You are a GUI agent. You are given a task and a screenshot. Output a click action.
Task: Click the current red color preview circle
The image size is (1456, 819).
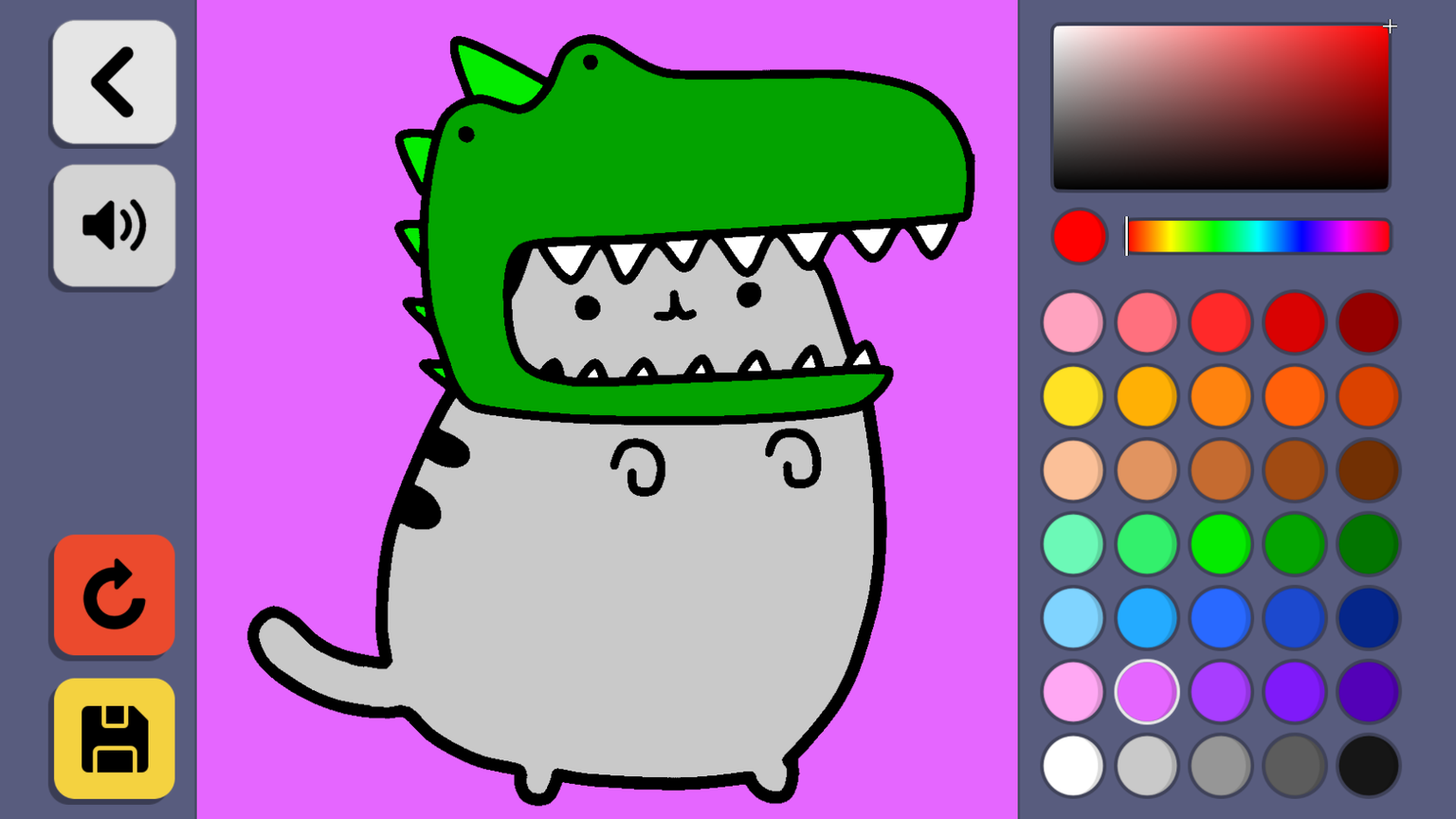(1079, 236)
